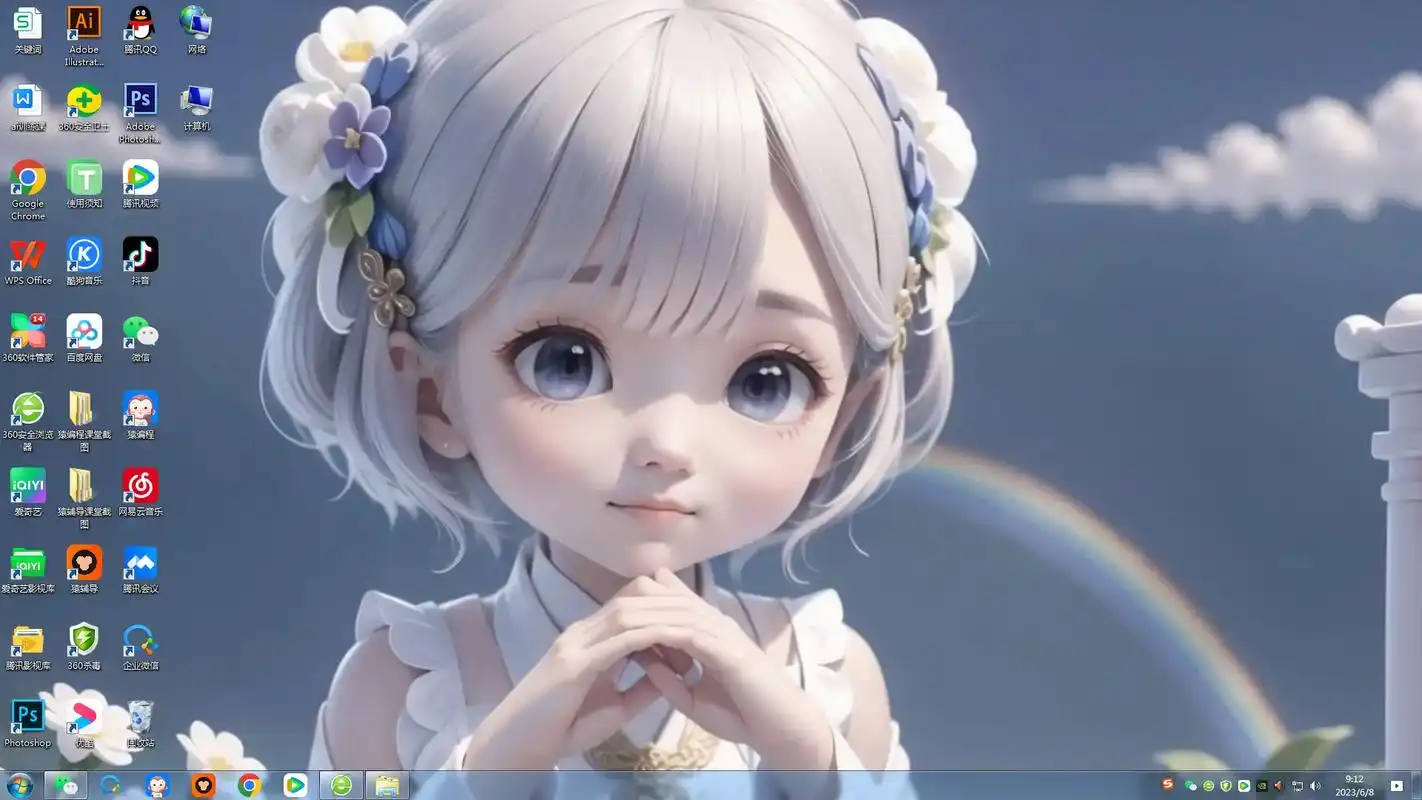The height and width of the screenshot is (800, 1422).
Task: Open the Windows Start menu
Action: coord(19,785)
